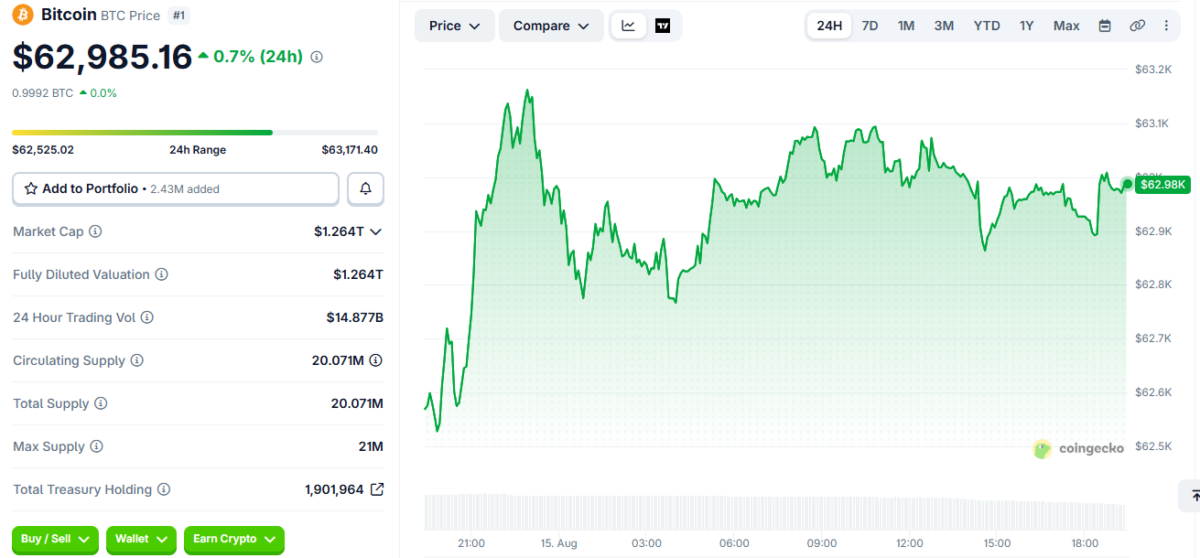Image resolution: width=1200 pixels, height=558 pixels.
Task: Click scroll to top arrow button
Action: 1193,495
